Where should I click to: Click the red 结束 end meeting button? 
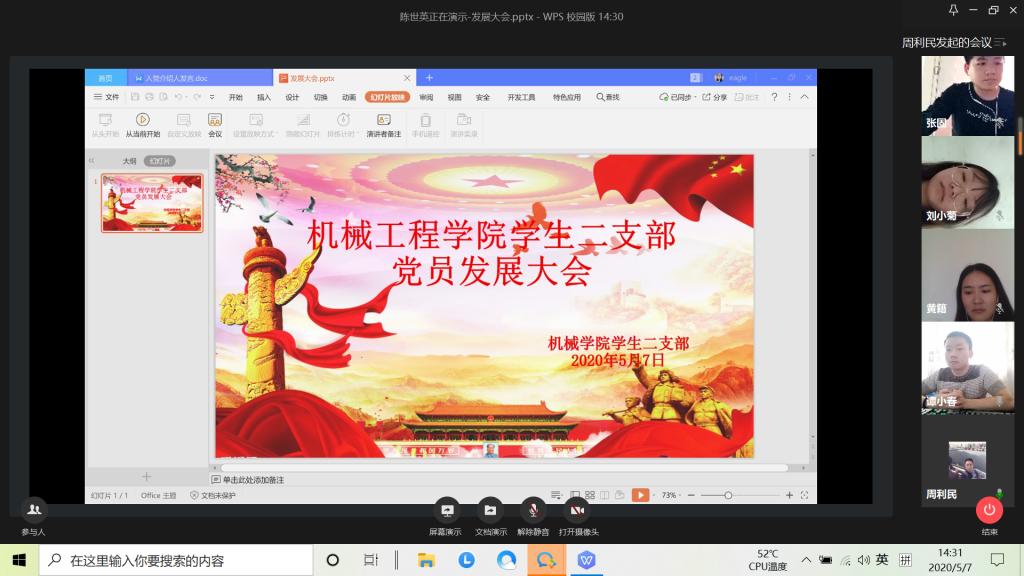coord(989,510)
